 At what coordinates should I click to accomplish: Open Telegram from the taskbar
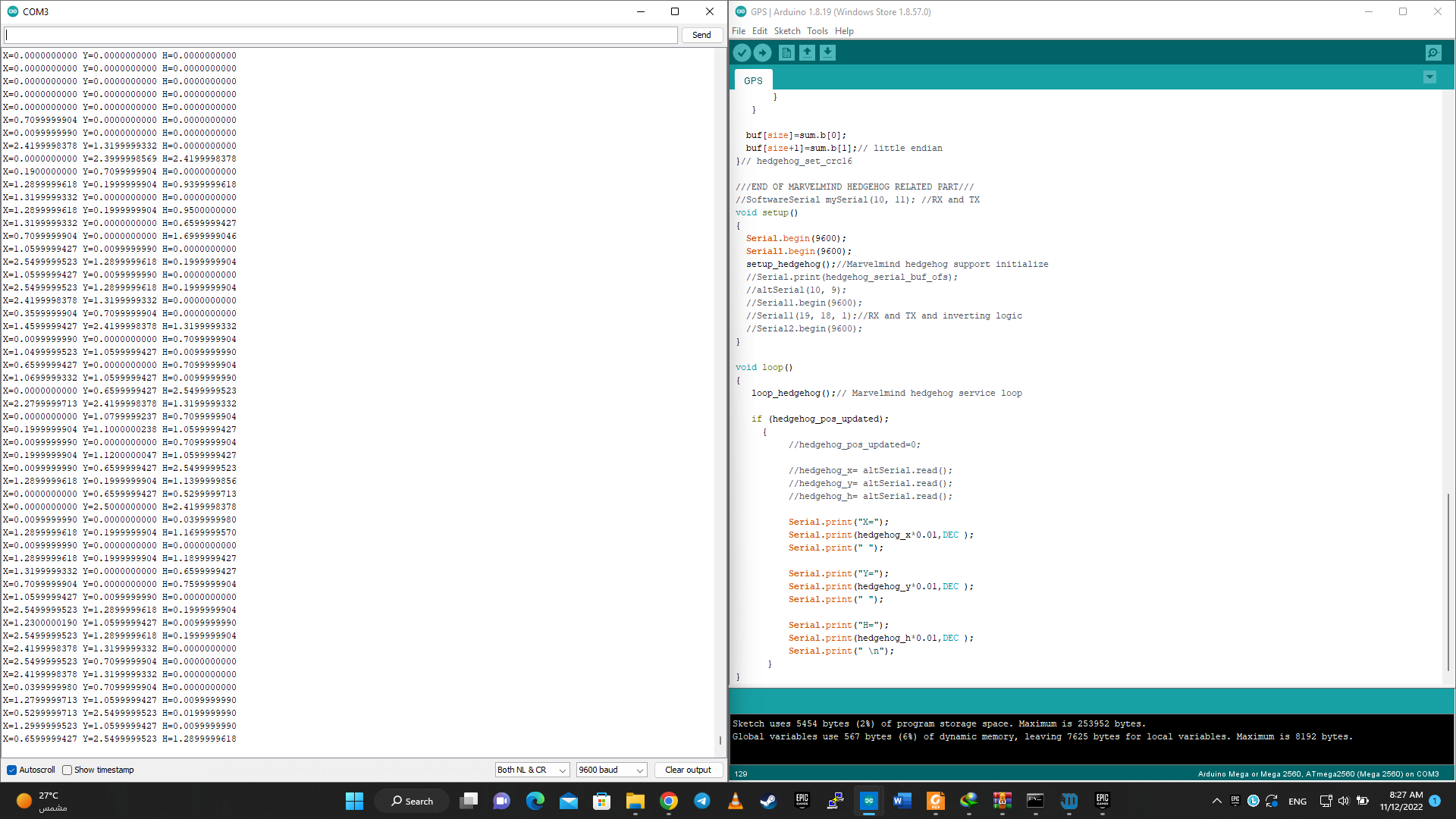coord(701,801)
